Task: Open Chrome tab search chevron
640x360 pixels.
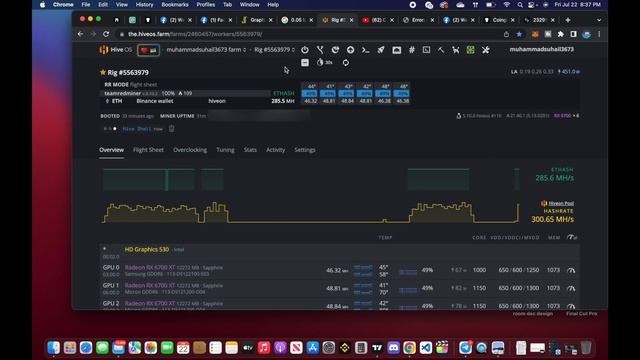Action: (x=599, y=20)
